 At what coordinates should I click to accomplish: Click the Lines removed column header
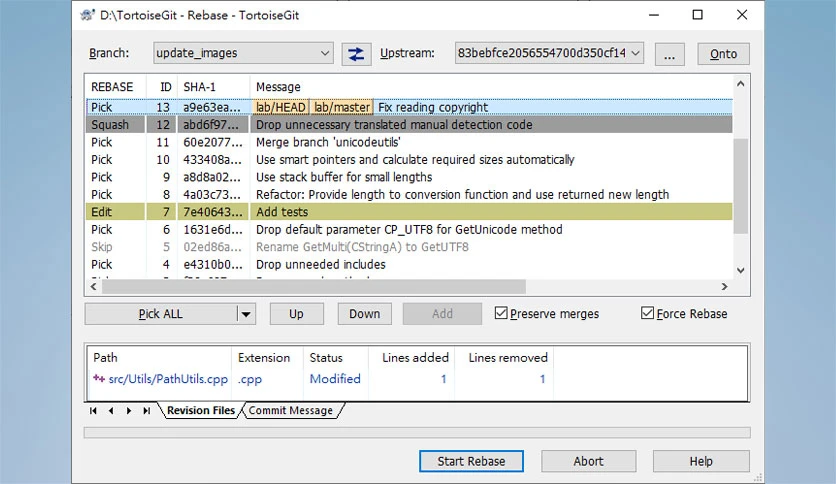pos(504,358)
